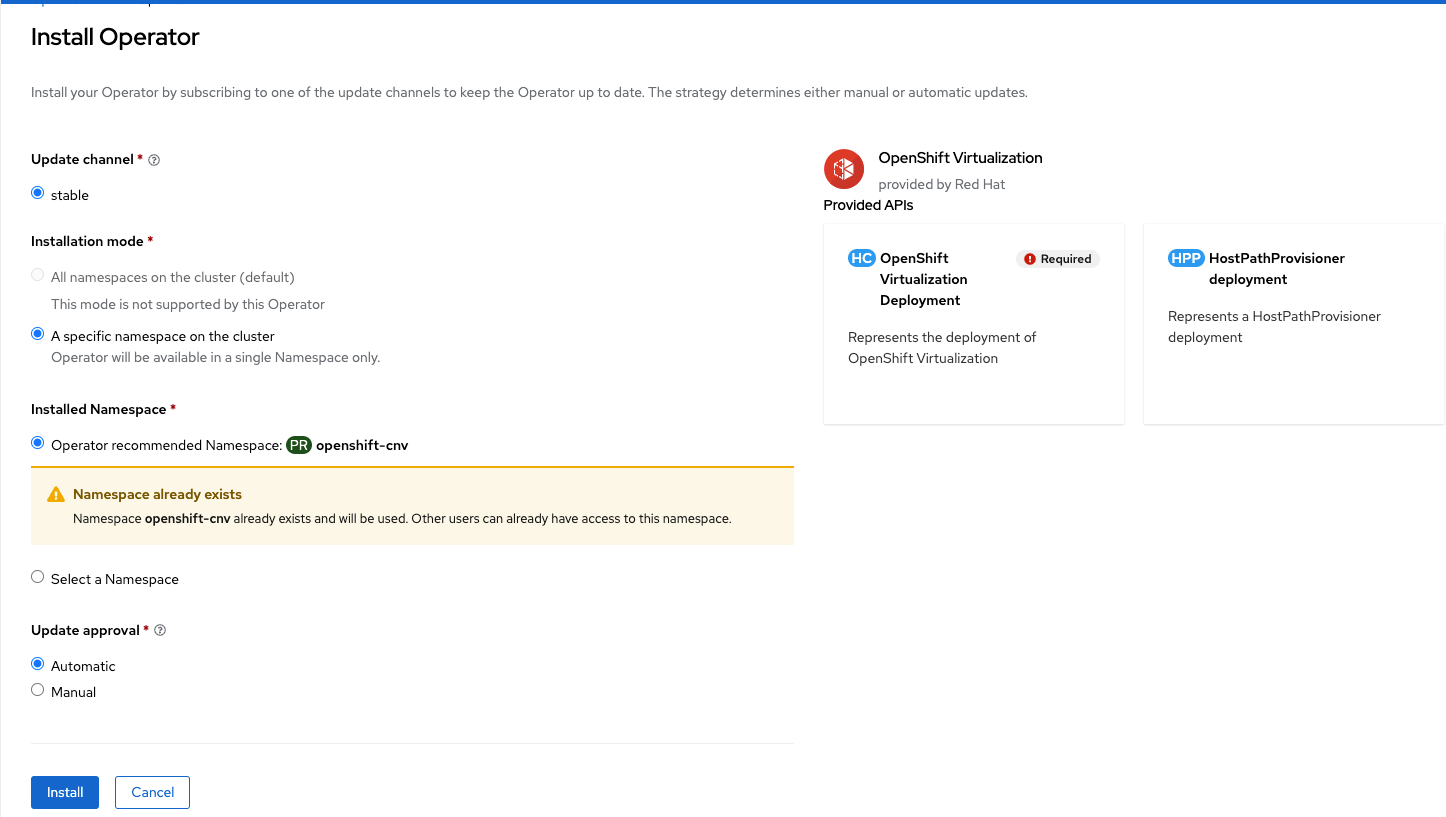This screenshot has width=1446, height=817.
Task: Click the Install button
Action: pos(65,792)
